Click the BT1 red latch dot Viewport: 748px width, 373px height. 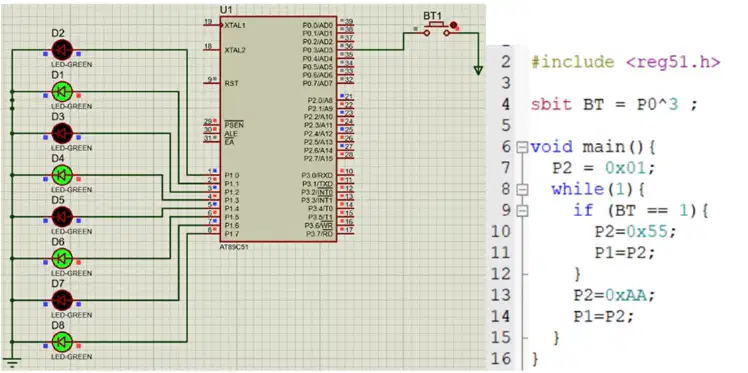(x=453, y=25)
